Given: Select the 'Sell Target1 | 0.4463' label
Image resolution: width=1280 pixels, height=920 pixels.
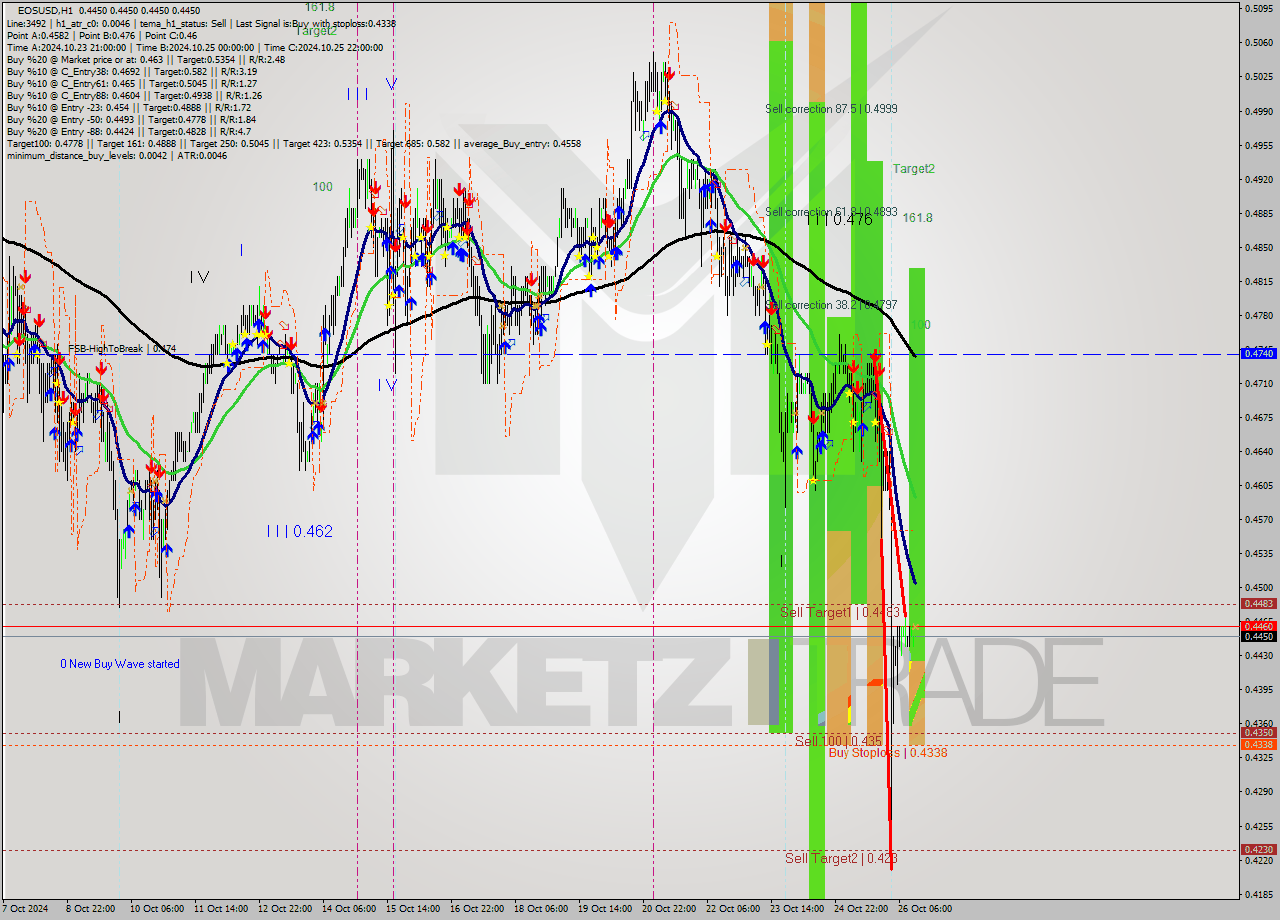Looking at the screenshot, I should [x=842, y=612].
